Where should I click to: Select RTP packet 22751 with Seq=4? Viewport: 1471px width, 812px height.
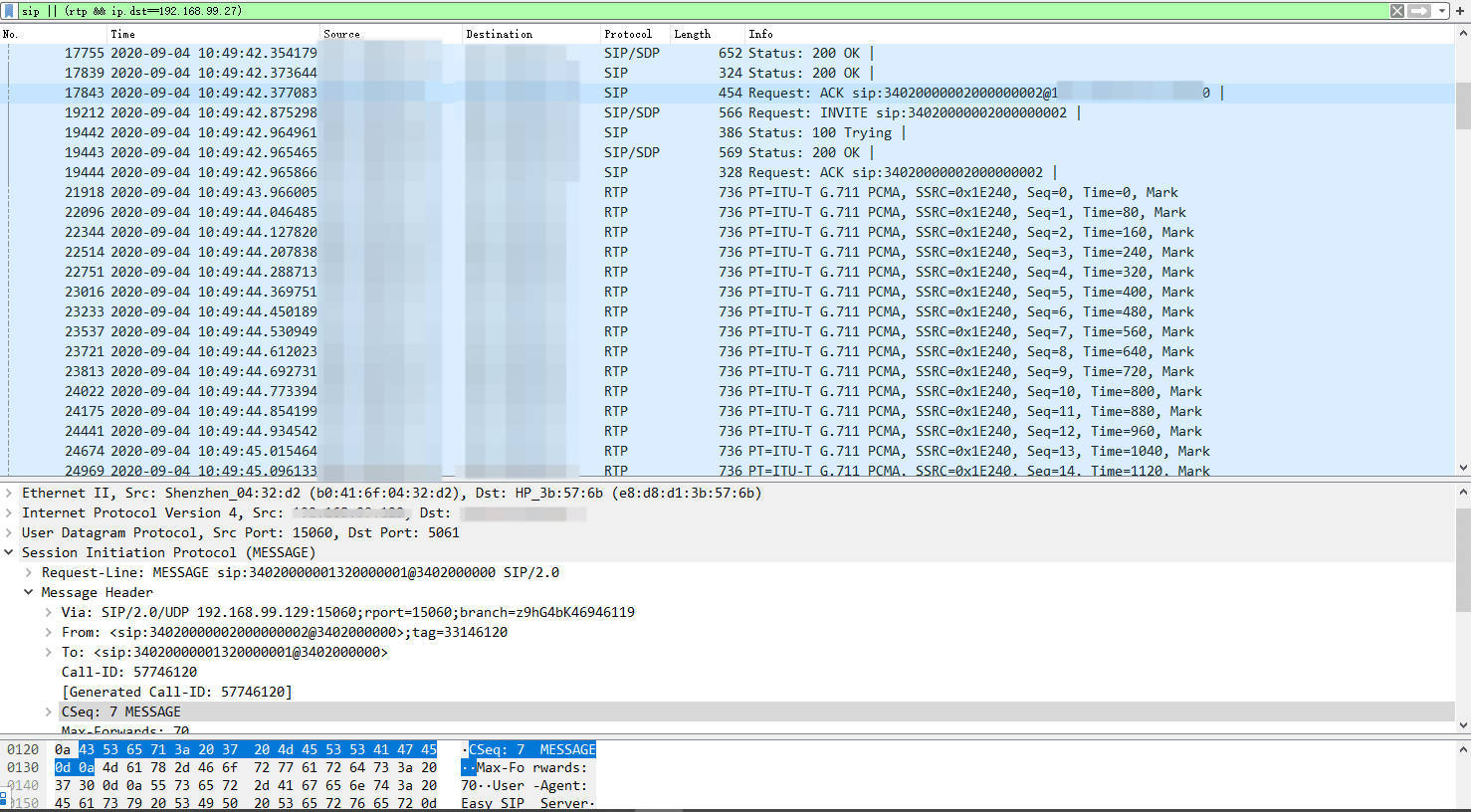pos(727,272)
